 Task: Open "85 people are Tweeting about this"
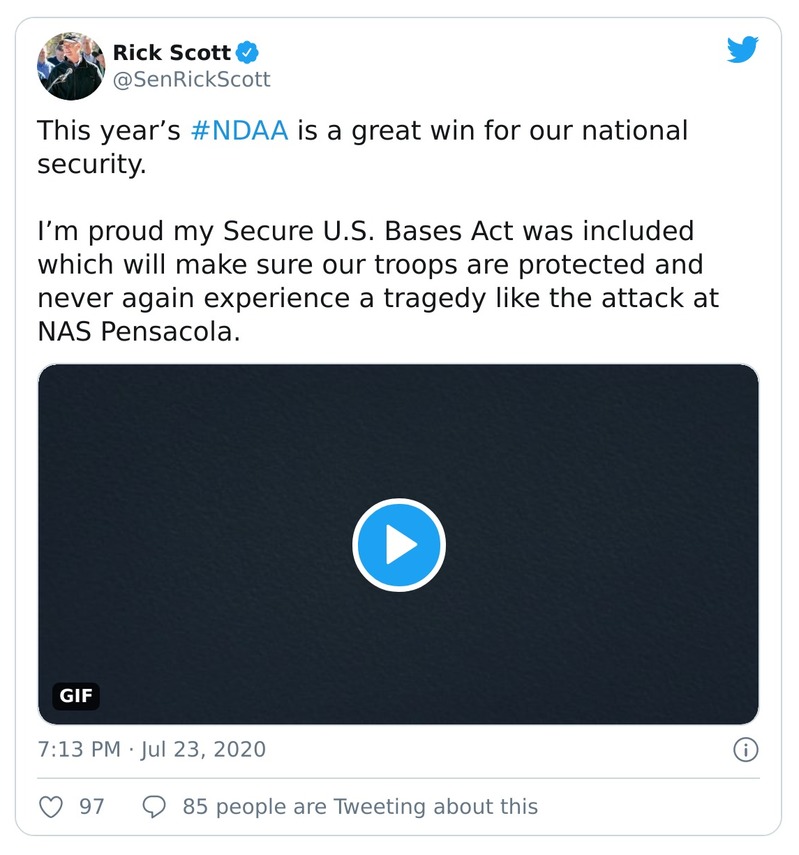pos(360,806)
